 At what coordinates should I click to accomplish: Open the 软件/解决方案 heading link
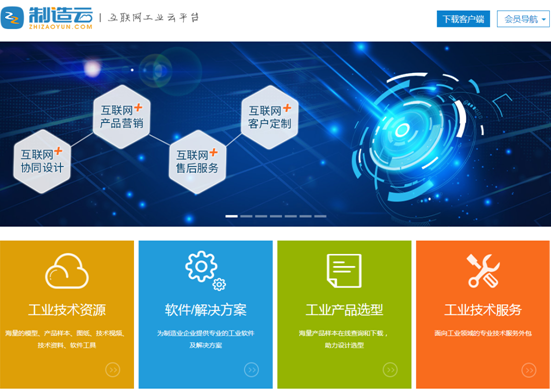click(x=206, y=310)
